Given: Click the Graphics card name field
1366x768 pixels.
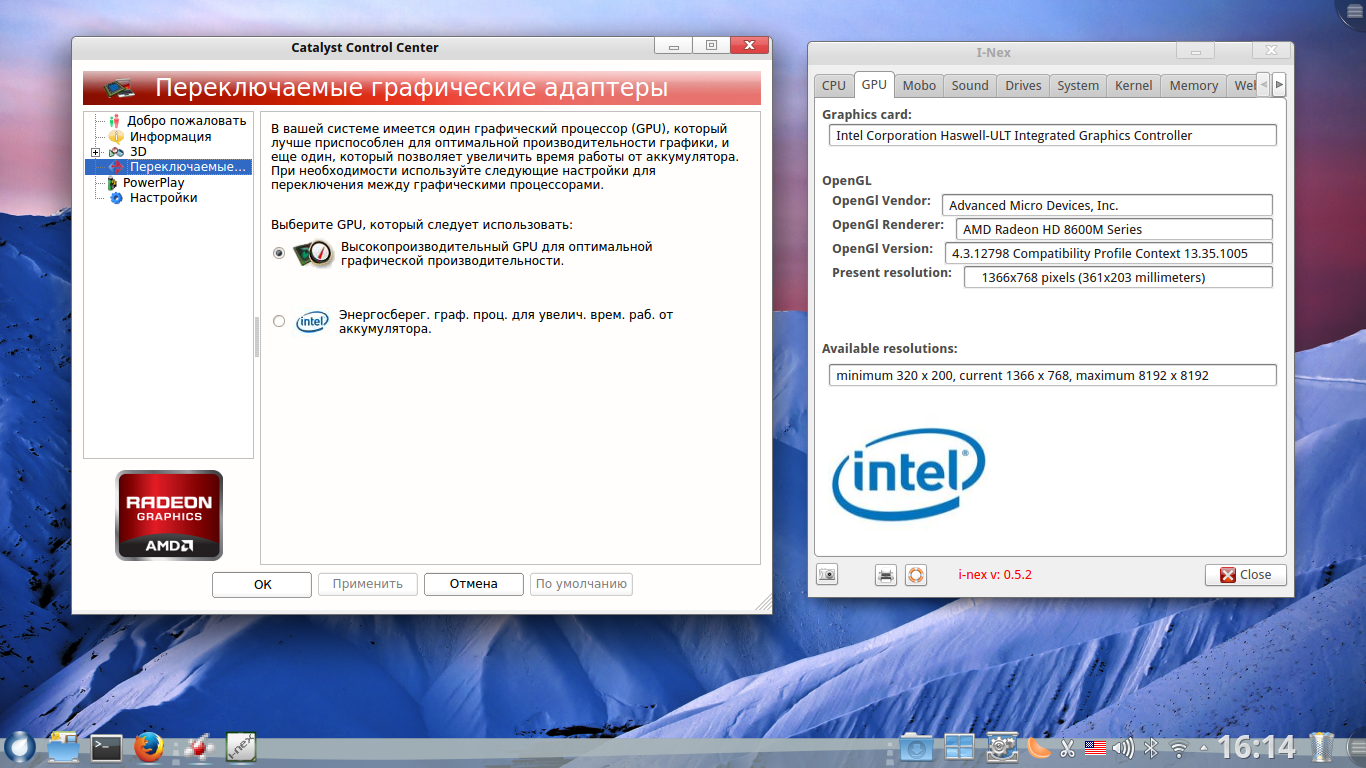Looking at the screenshot, I should tap(1053, 136).
